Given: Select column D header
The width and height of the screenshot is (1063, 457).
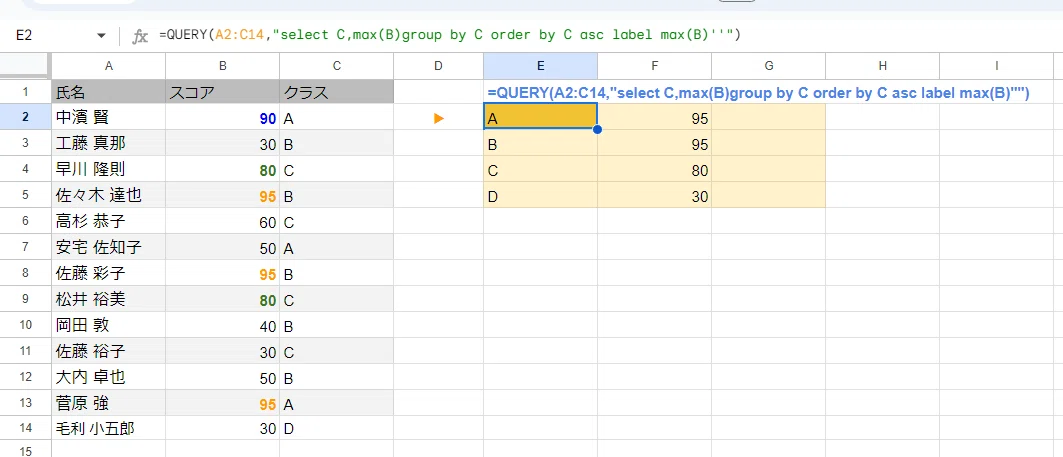Looking at the screenshot, I should pos(439,66).
